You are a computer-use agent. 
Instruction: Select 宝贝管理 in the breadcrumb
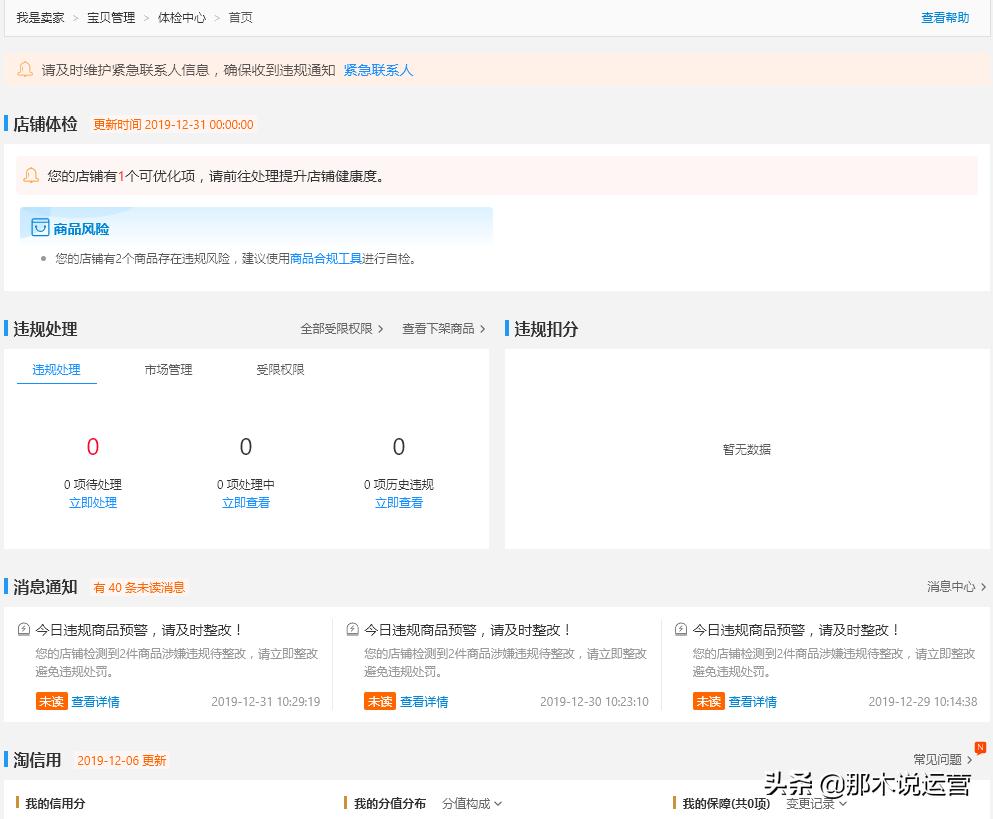110,17
